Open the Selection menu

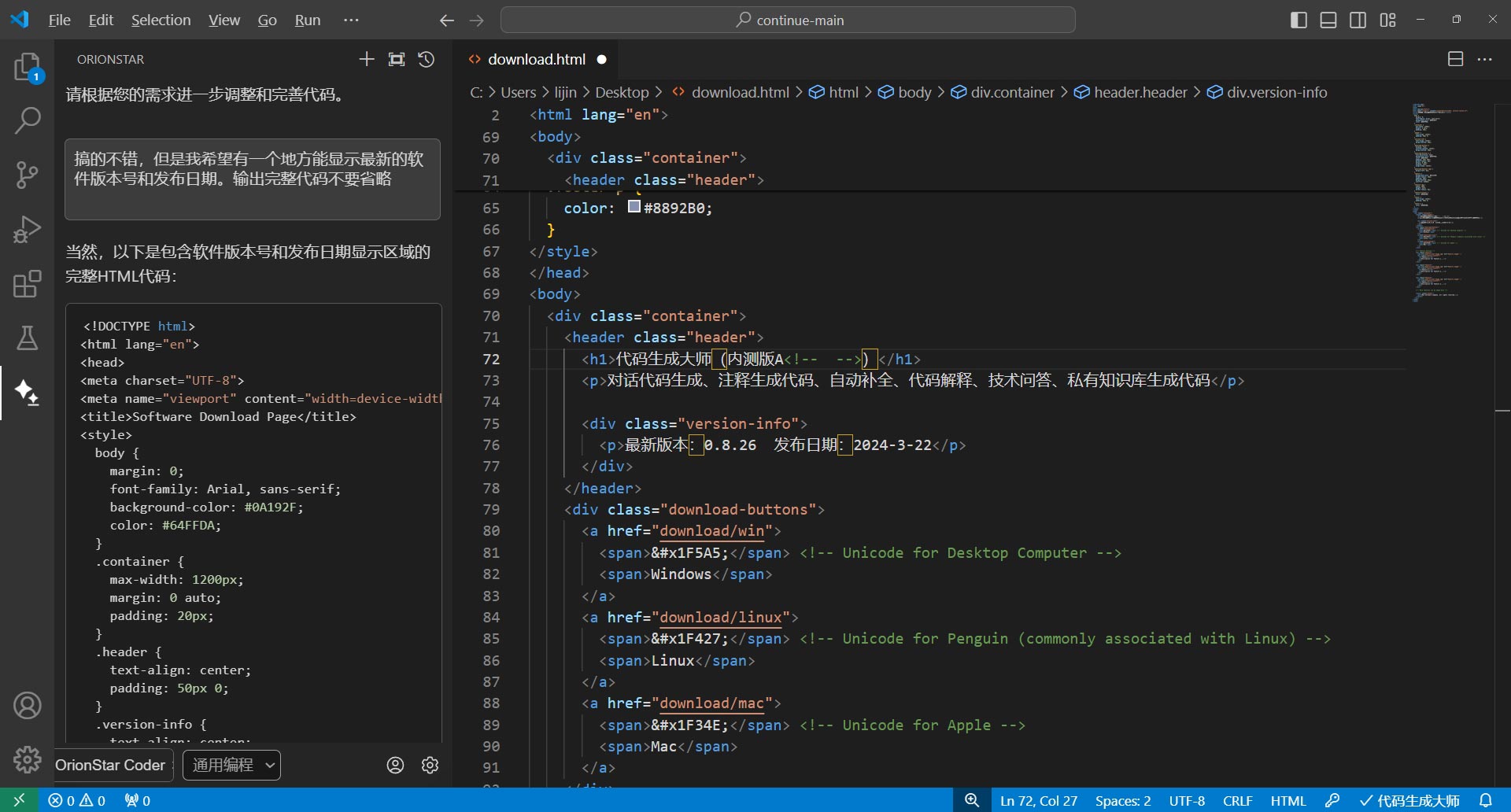pyautogui.click(x=161, y=20)
